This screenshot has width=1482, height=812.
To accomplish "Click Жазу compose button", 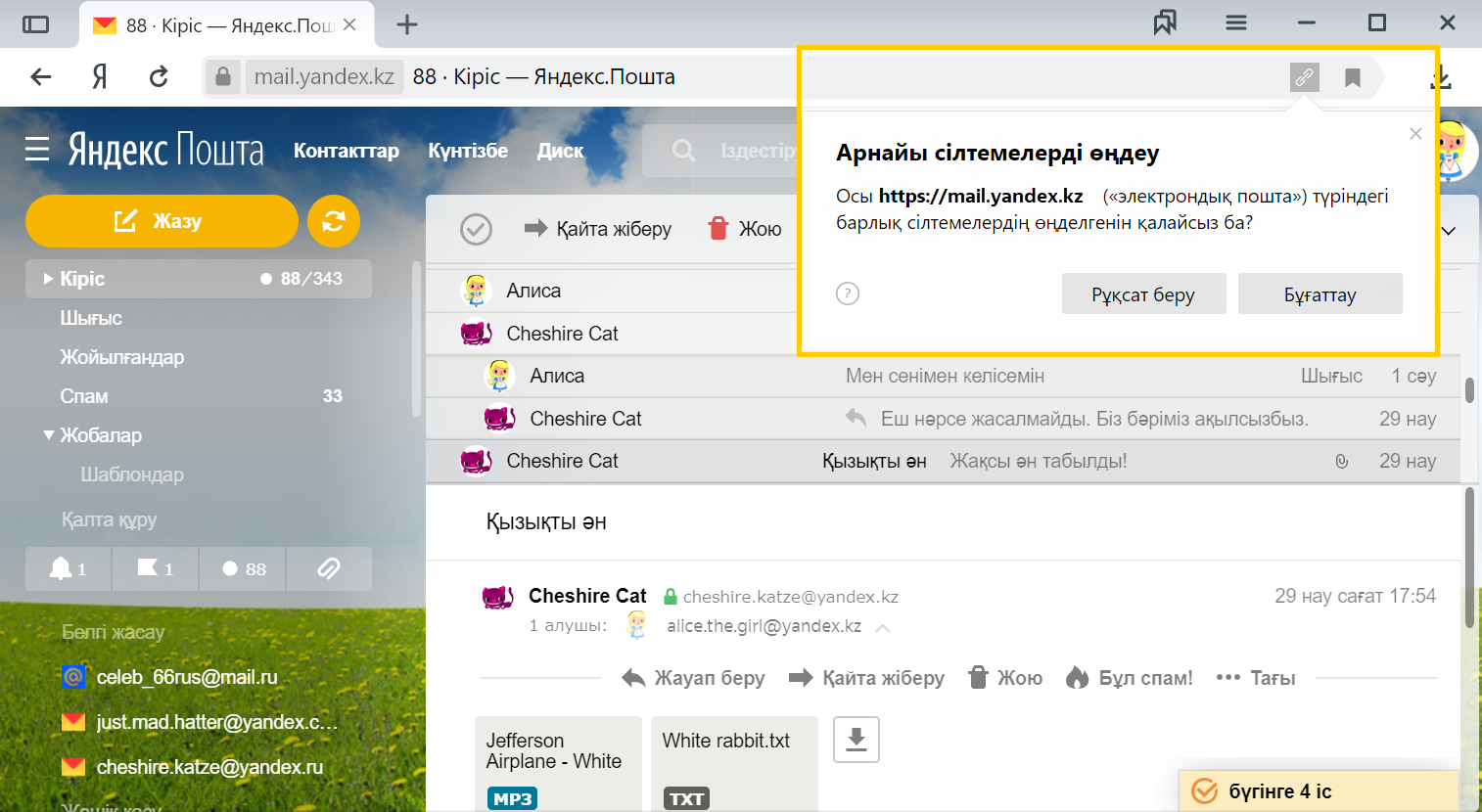I will pos(162,221).
